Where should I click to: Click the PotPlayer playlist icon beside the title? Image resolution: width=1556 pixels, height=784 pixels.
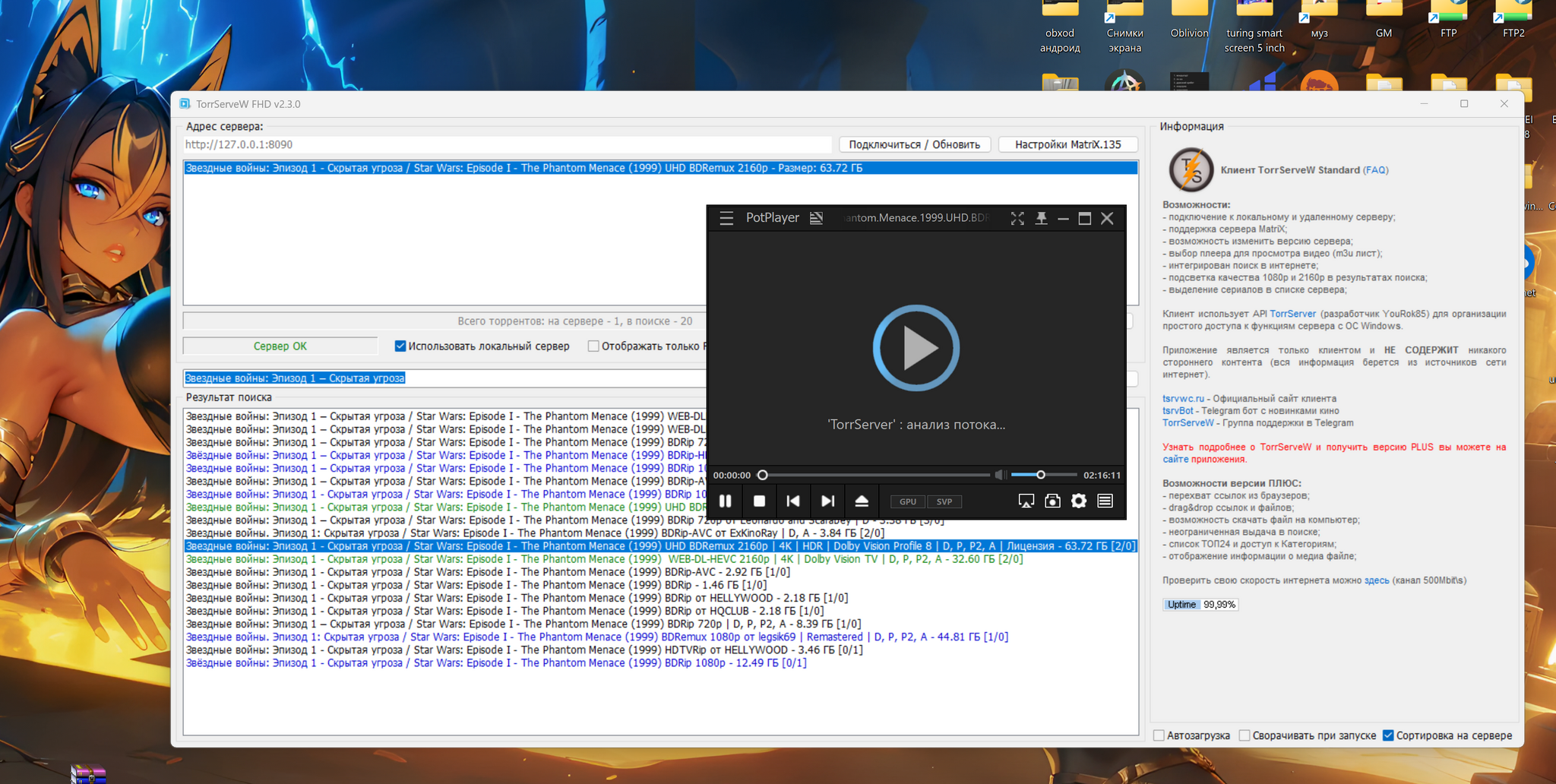click(816, 218)
